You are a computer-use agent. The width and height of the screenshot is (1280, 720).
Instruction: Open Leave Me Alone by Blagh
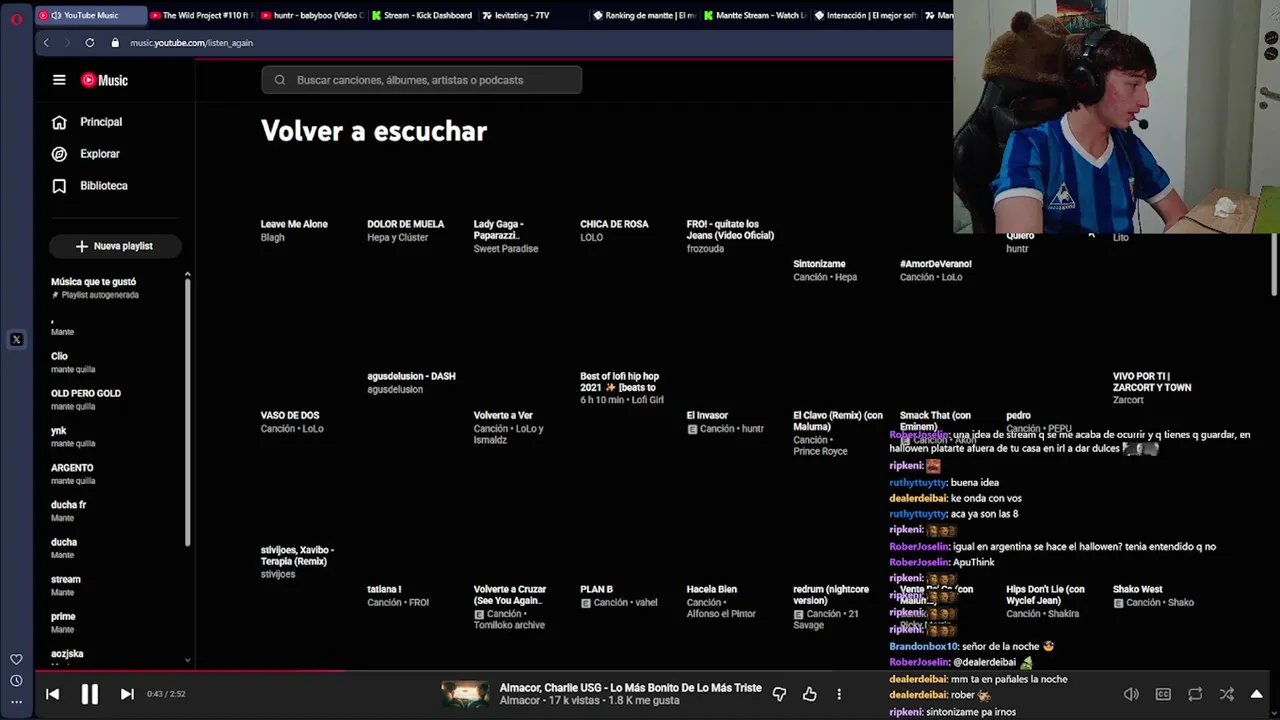click(x=294, y=224)
